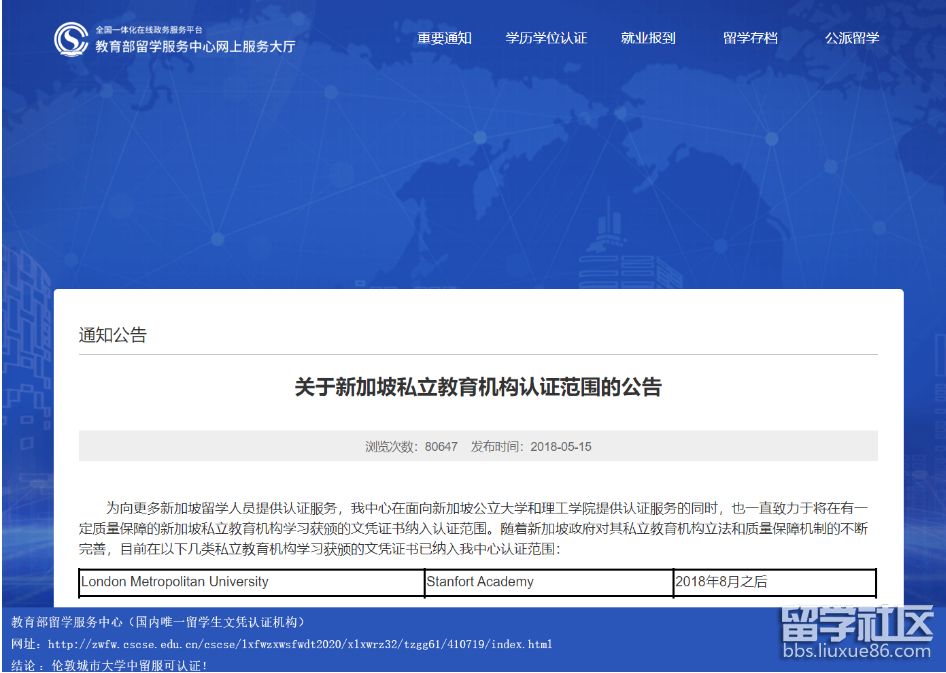This screenshot has height=673, width=946.
Task: Select the Stanfort Academy table cell
Action: [480, 581]
